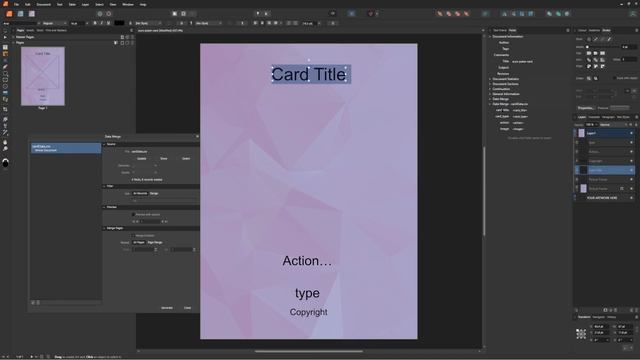Viewport: 640px width, 360px height.
Task: Select the first Cap style icon
Action: pos(589,53)
